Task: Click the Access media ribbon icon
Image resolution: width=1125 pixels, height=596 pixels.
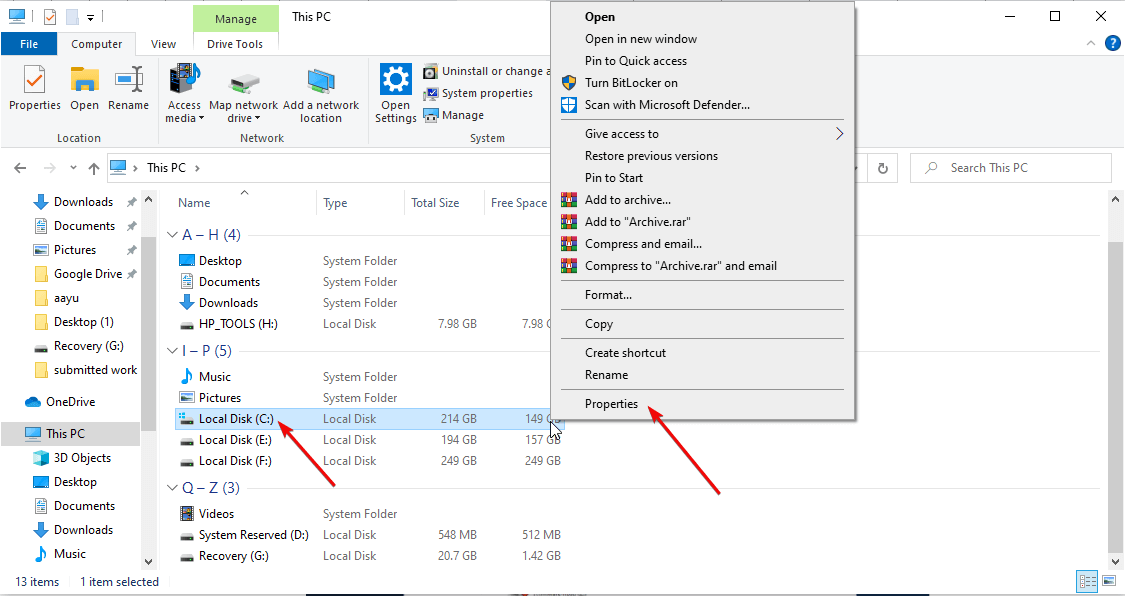Action: pos(184,90)
